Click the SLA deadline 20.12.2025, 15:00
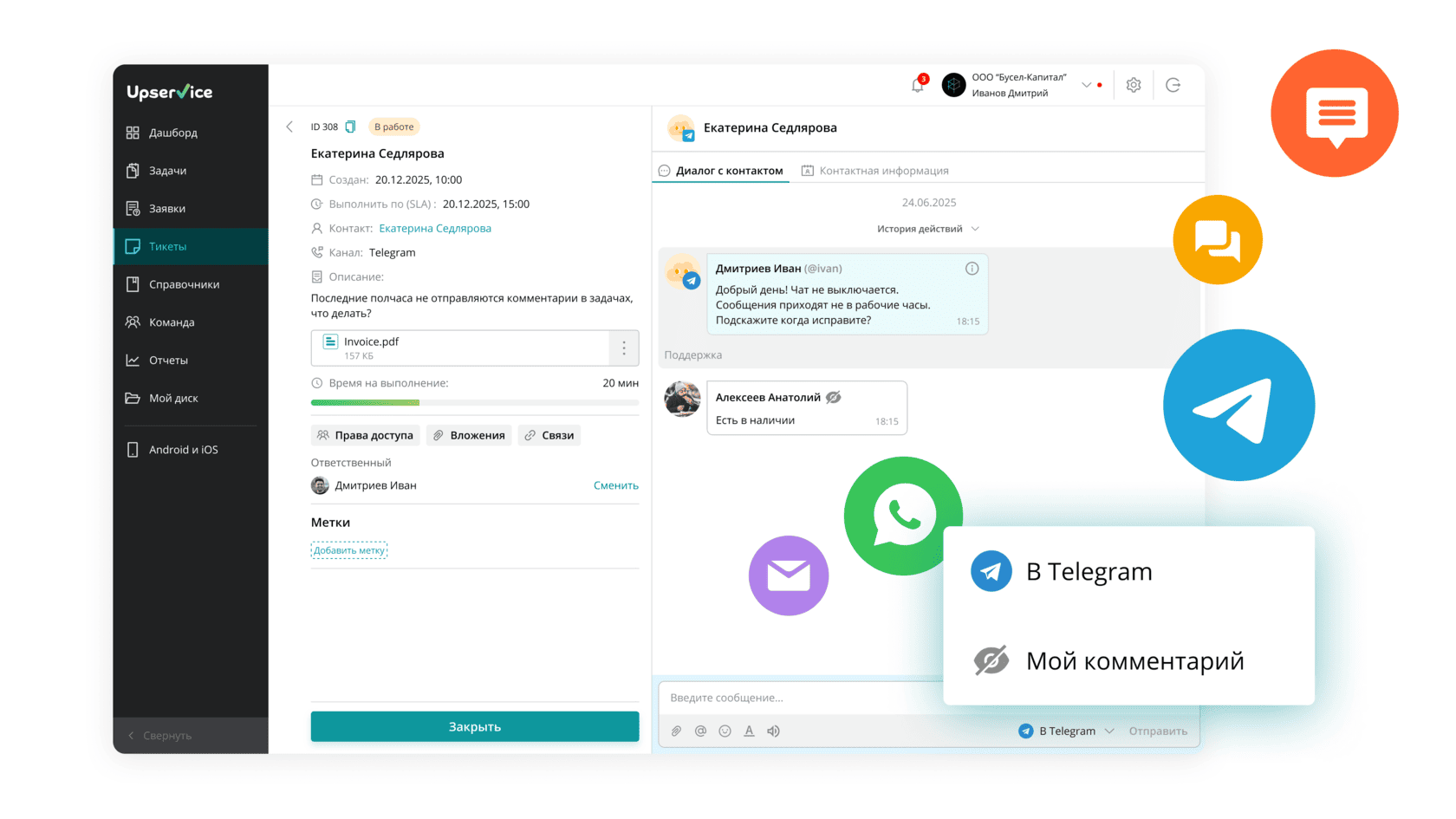Screen dimensions: 1456x819 [486, 205]
